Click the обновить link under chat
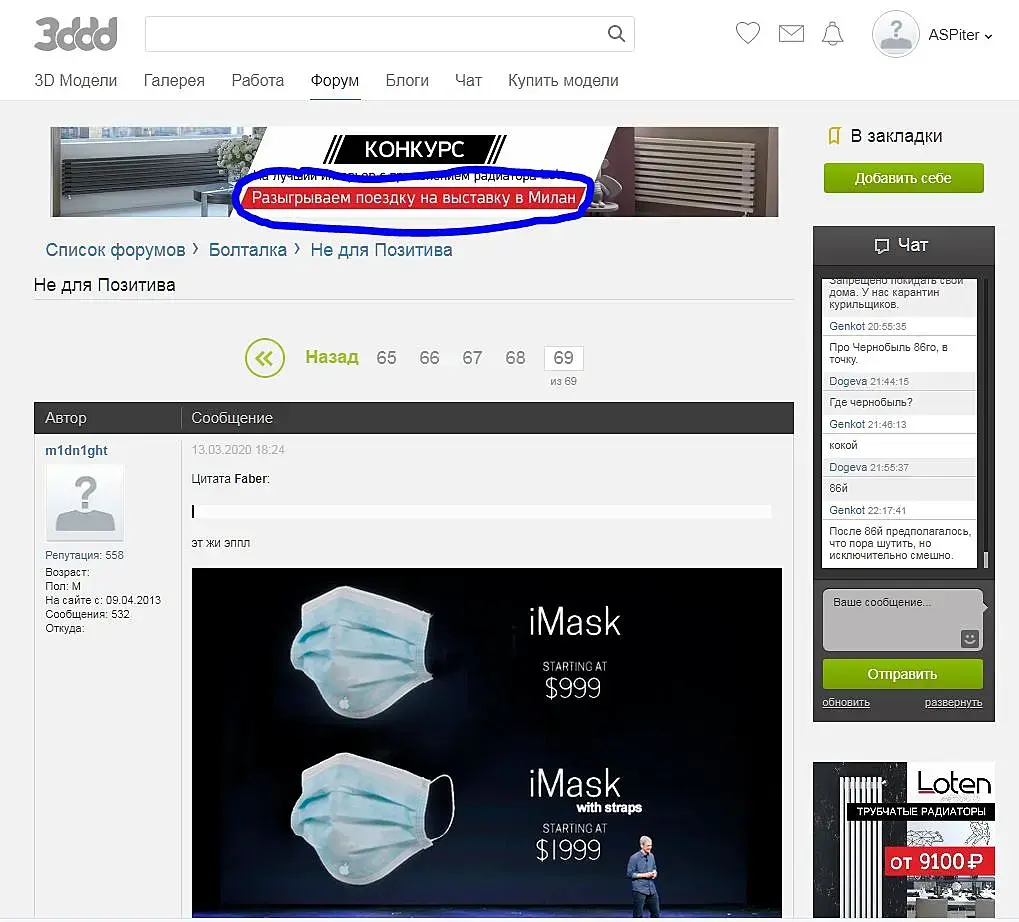This screenshot has height=922, width=1019. pyautogui.click(x=845, y=702)
